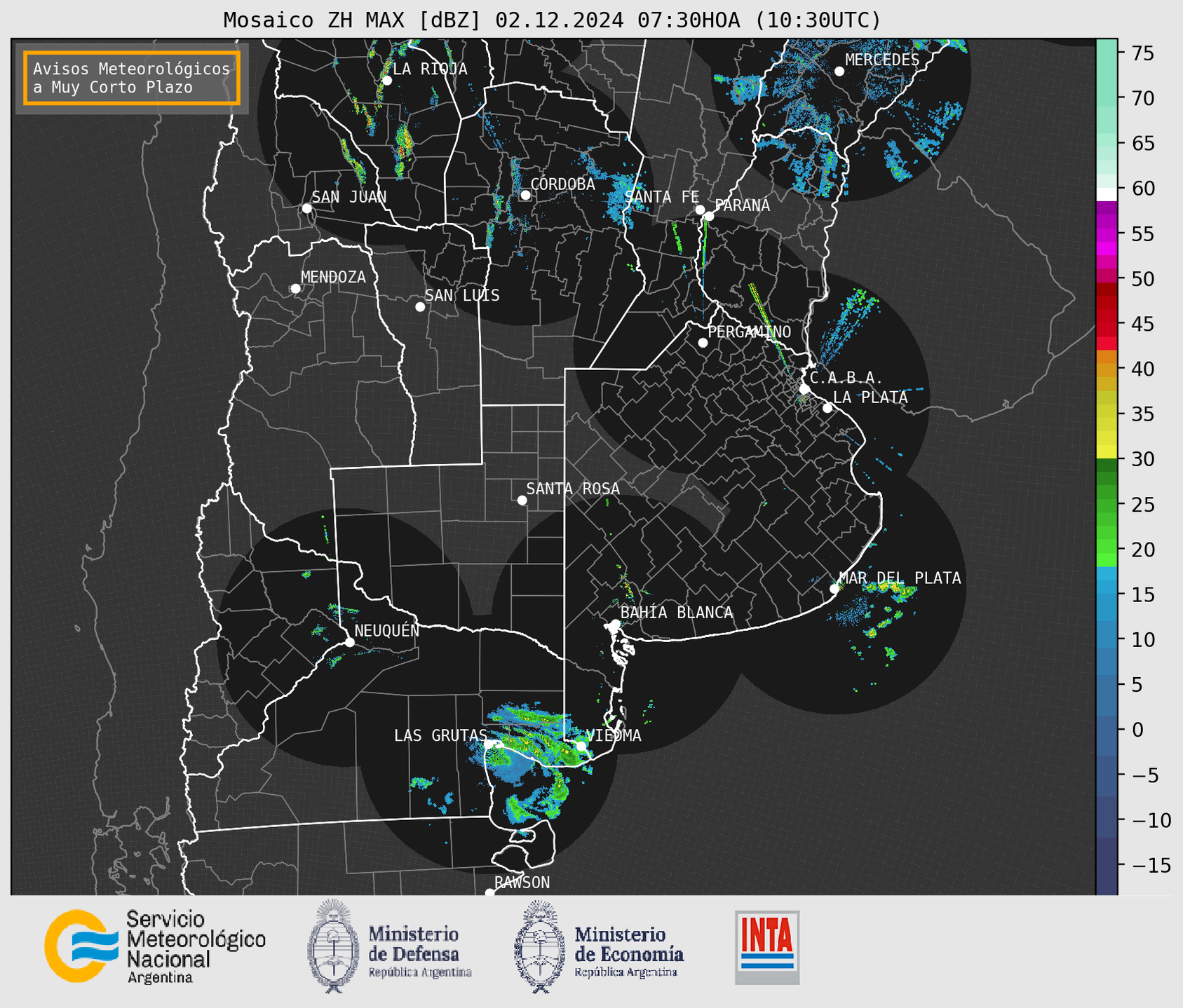The height and width of the screenshot is (1008, 1183).
Task: Click the MAR DEL PLATA city marker dot
Action: point(834,589)
